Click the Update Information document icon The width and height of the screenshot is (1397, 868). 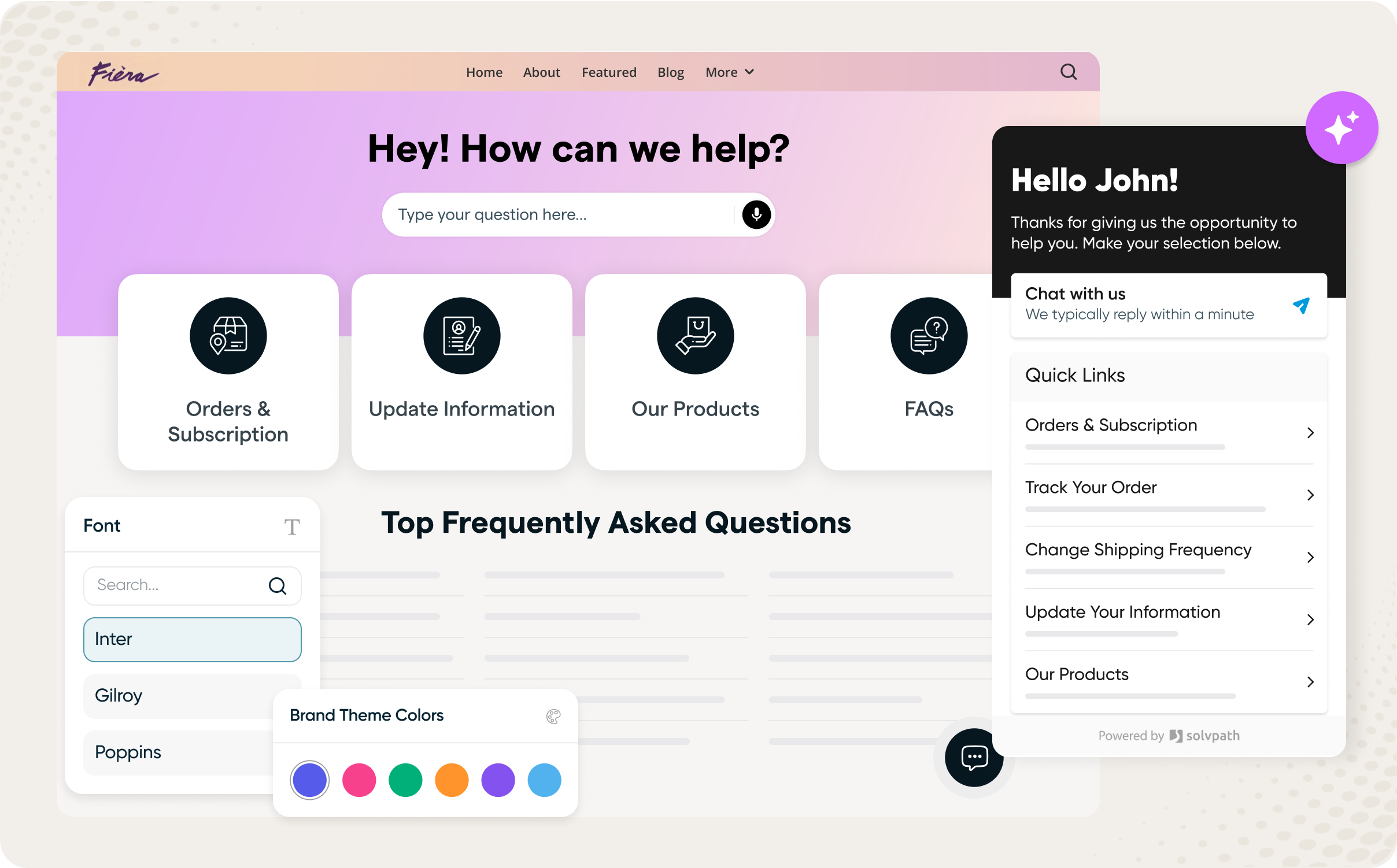click(461, 336)
